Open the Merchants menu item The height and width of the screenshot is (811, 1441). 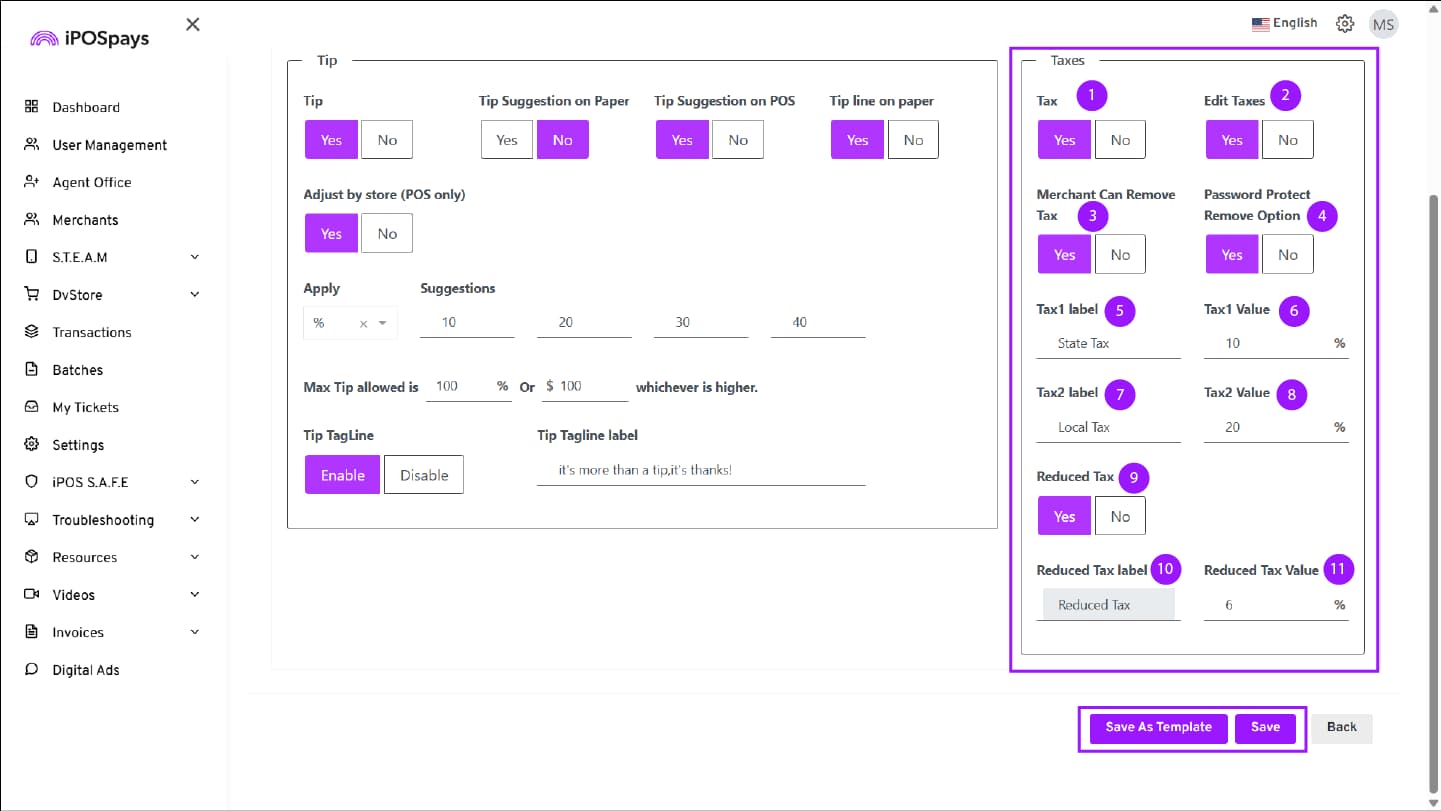85,220
